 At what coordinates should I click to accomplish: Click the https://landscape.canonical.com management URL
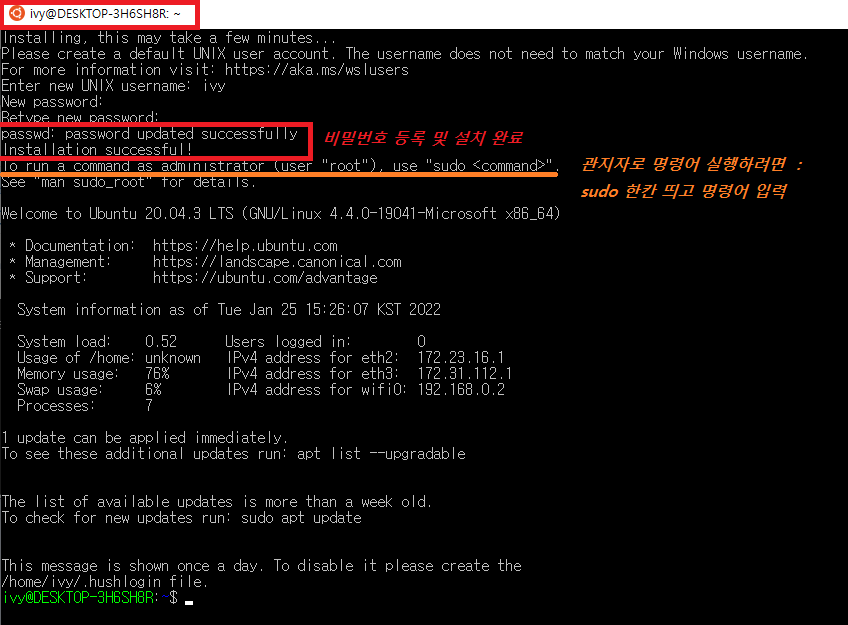277,262
